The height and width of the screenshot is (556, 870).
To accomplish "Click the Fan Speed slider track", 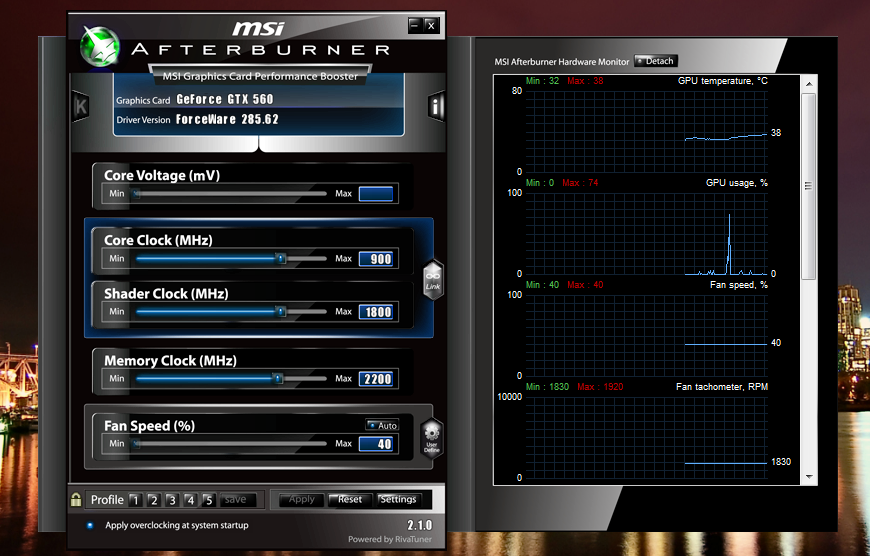I will [230, 443].
